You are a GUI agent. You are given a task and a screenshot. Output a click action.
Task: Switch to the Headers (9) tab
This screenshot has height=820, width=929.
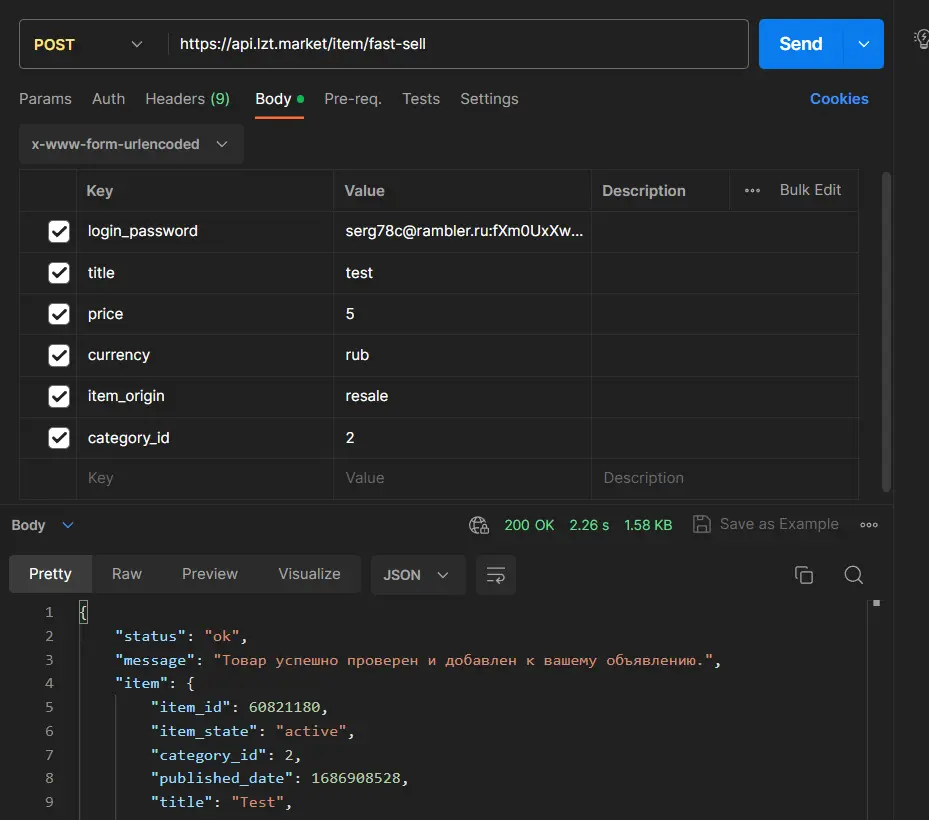(187, 99)
